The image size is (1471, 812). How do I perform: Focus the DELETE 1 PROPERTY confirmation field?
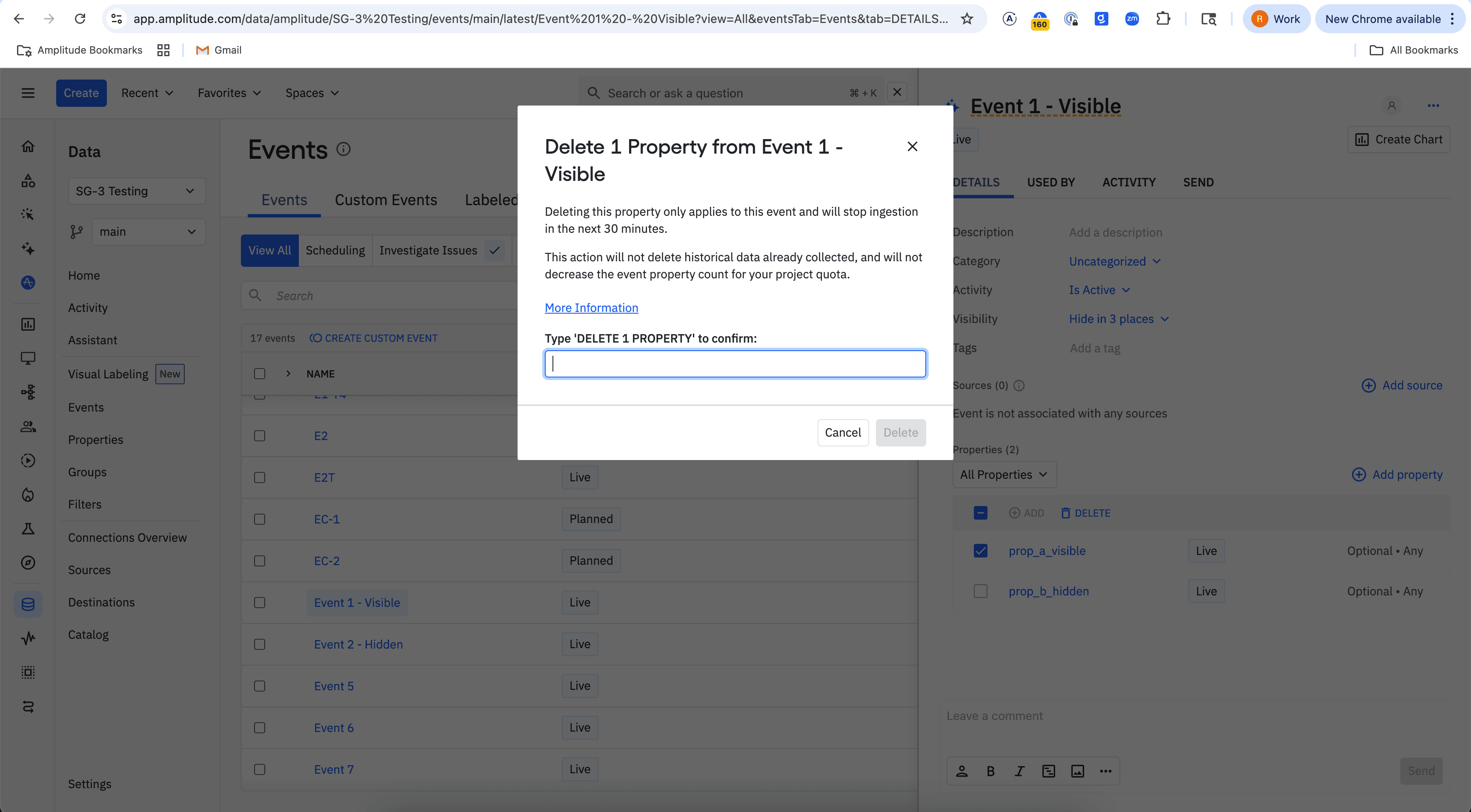735,364
